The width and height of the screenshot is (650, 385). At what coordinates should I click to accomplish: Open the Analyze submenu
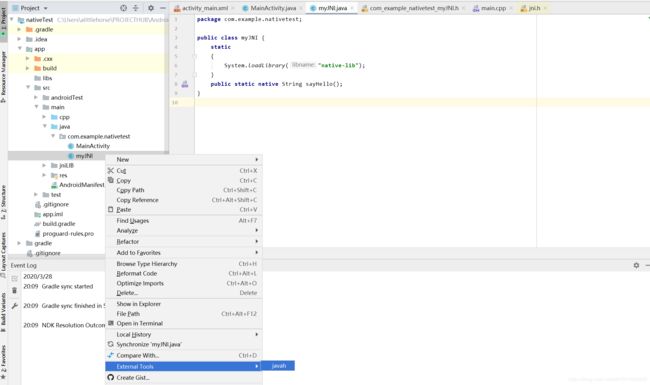tap(184, 230)
